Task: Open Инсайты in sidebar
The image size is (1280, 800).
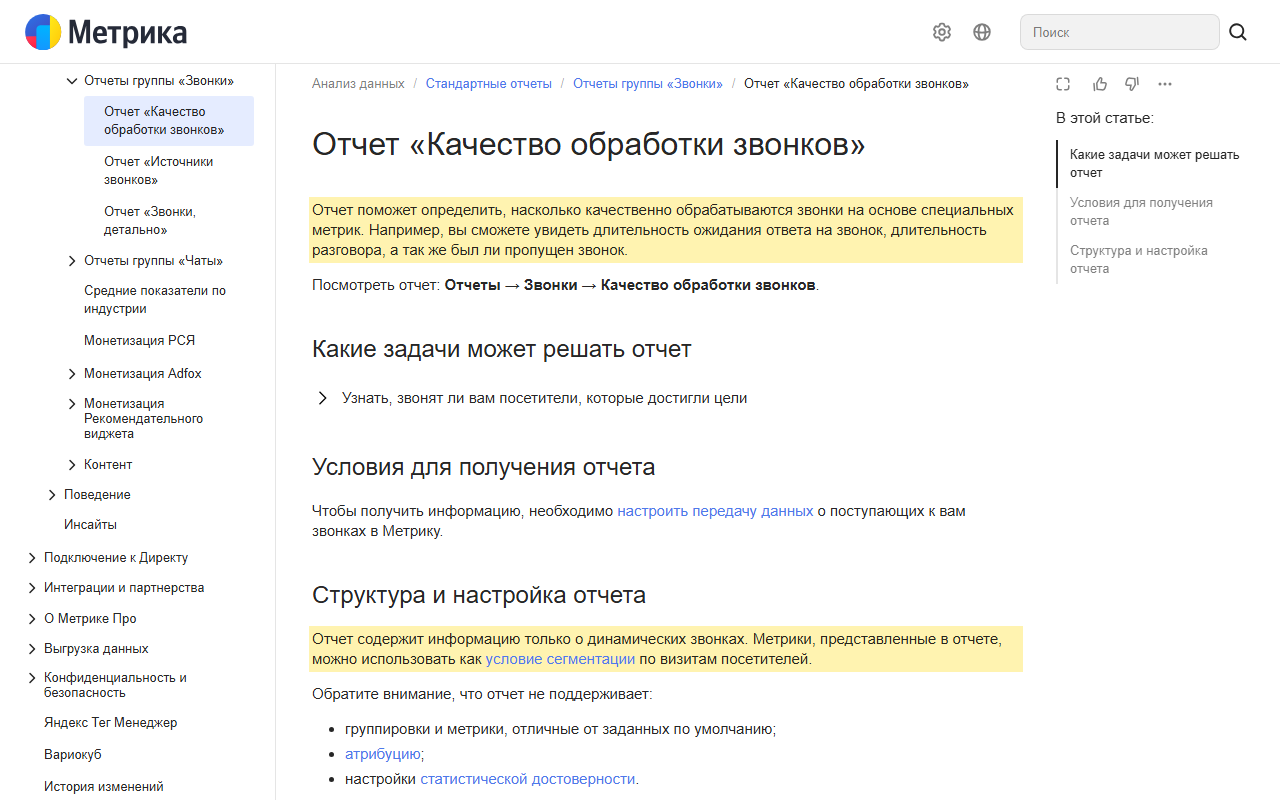Action: click(90, 525)
